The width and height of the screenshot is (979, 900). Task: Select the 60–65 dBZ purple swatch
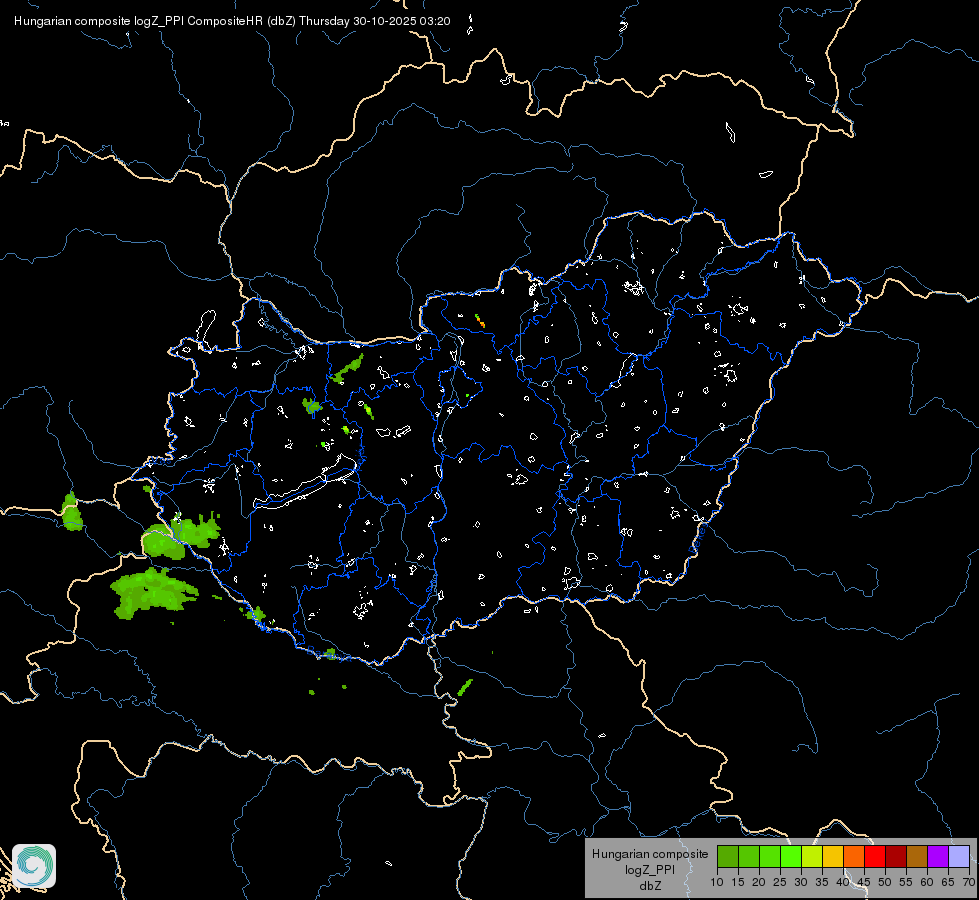point(938,856)
